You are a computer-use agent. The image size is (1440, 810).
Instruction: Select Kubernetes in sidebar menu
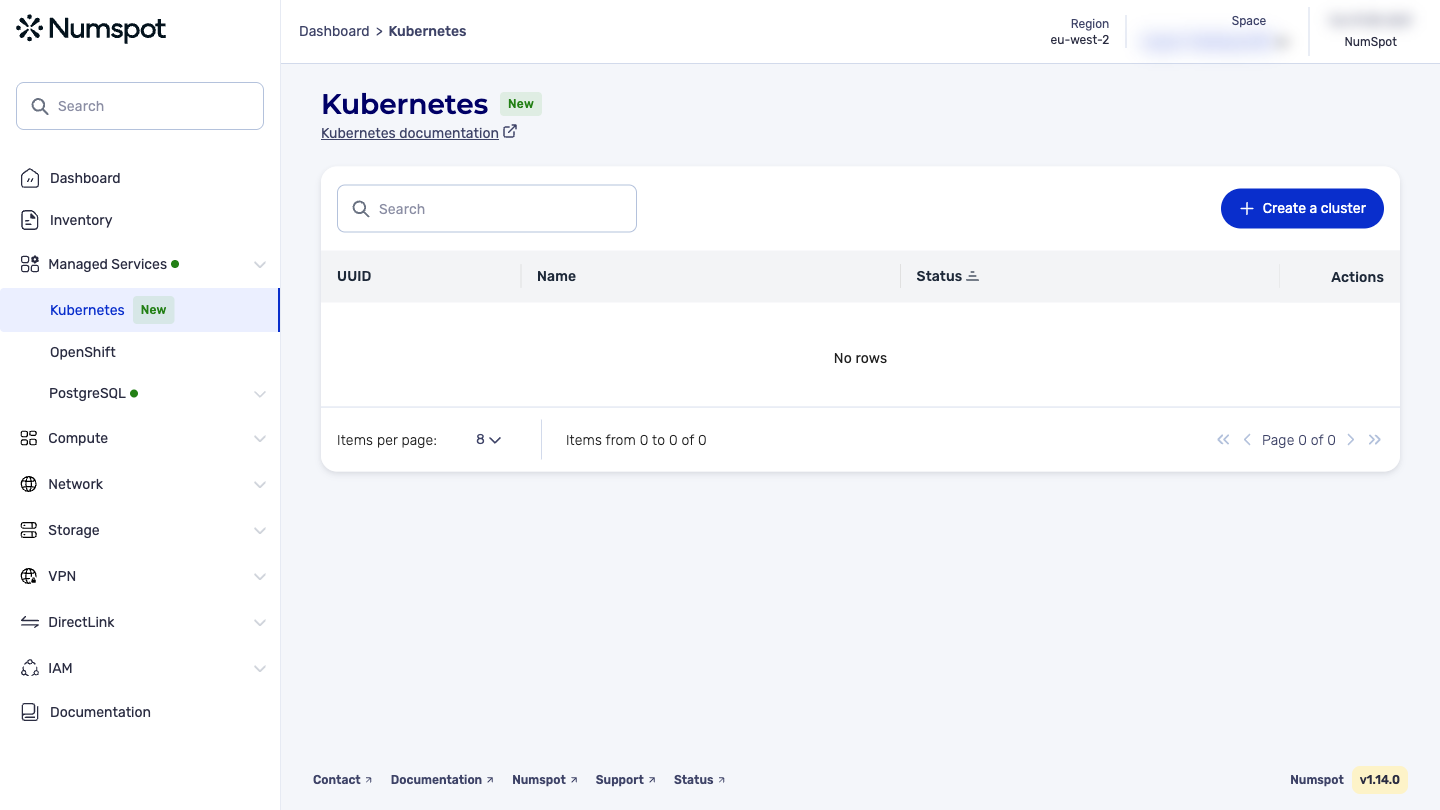(x=140, y=310)
